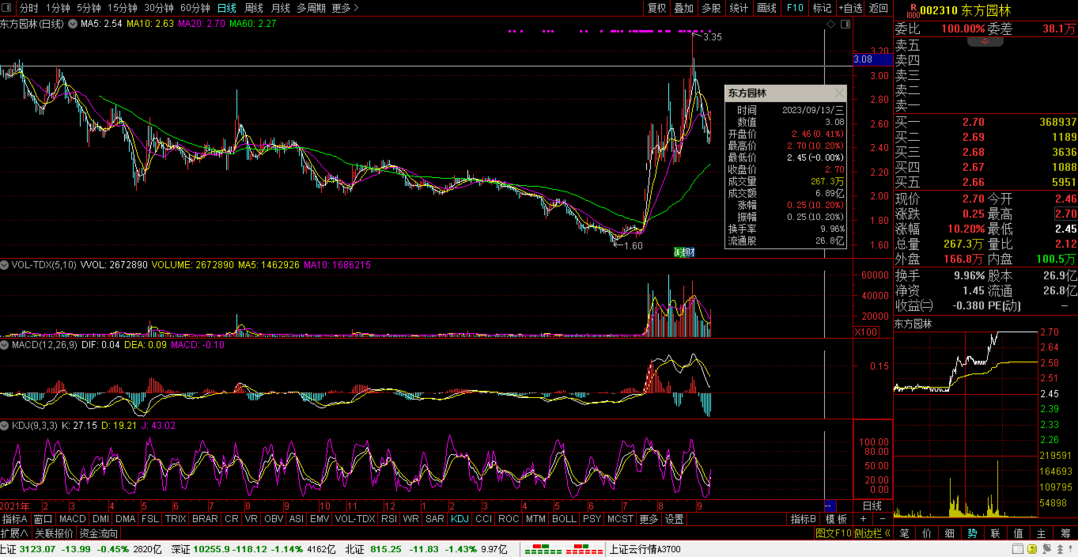Click the 日线 label at chart bottom-right
1078x557 pixels.
click(872, 505)
